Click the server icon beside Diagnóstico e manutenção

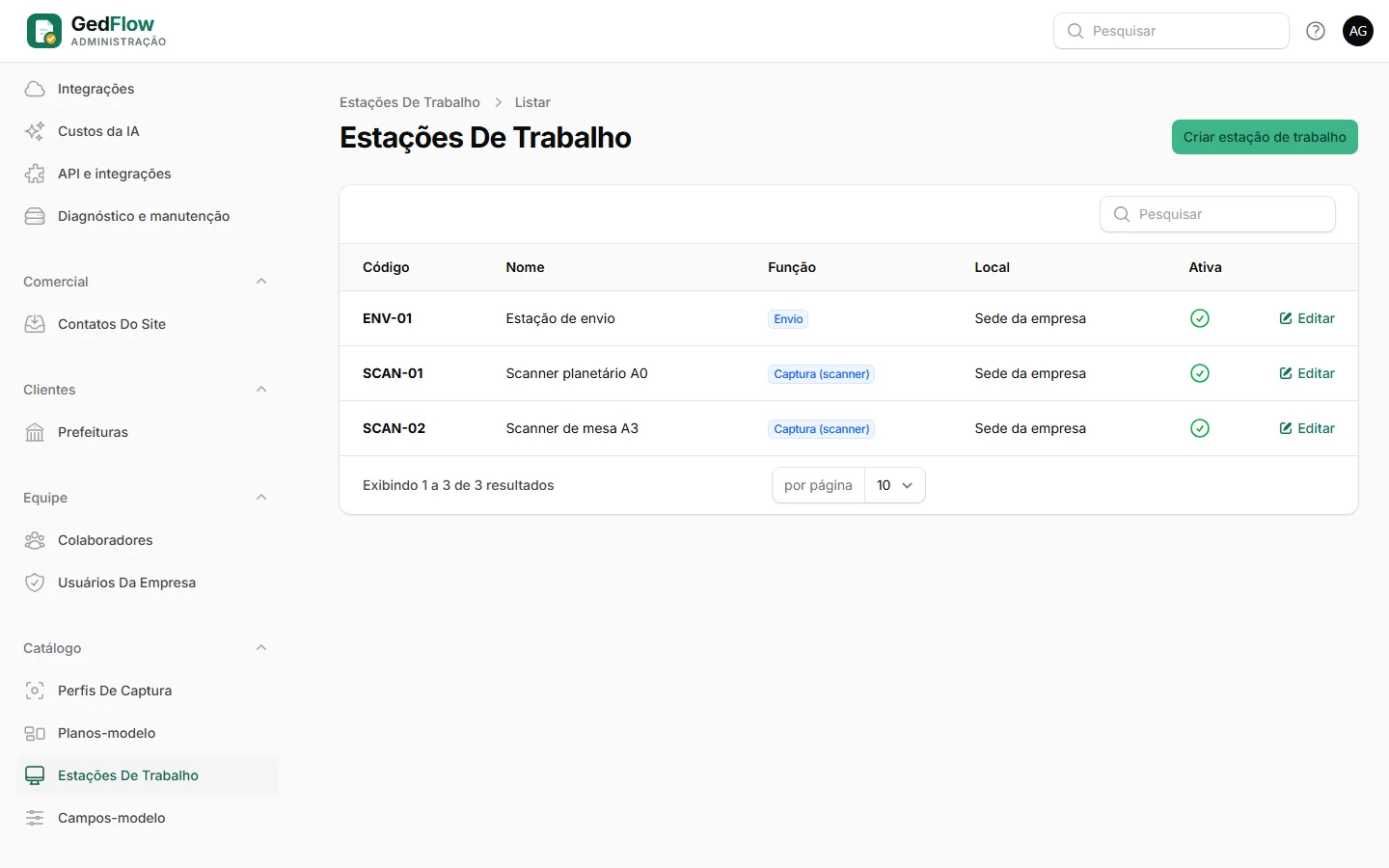[35, 216]
